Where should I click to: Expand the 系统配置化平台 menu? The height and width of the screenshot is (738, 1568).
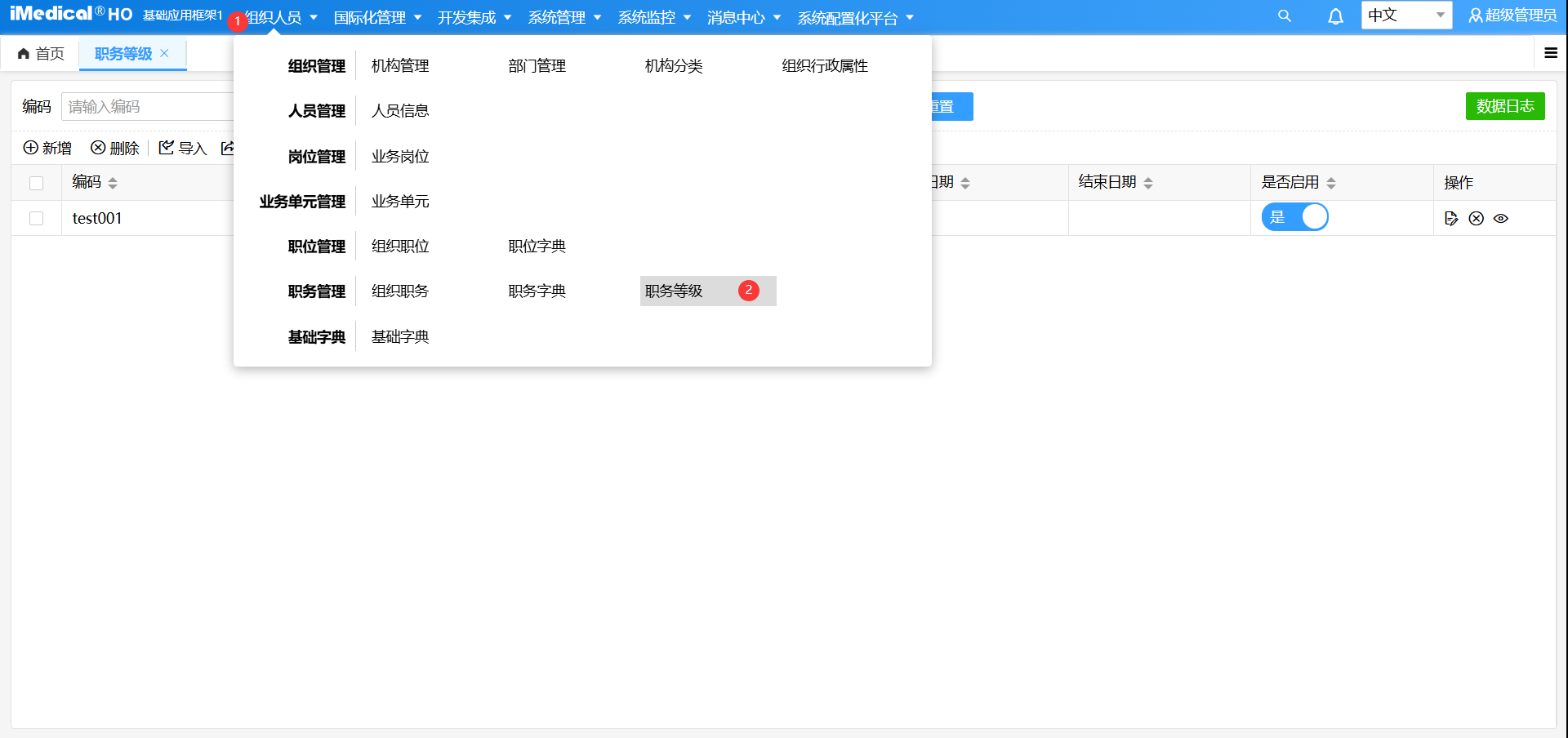coord(855,17)
